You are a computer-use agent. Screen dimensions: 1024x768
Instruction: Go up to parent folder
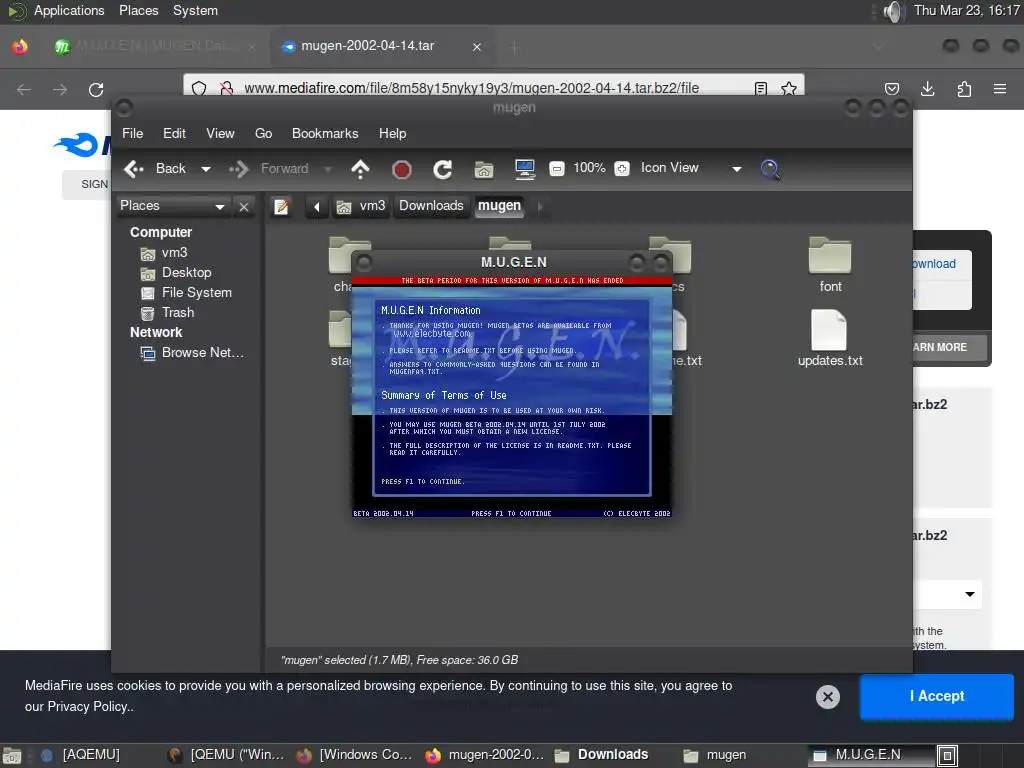click(360, 169)
